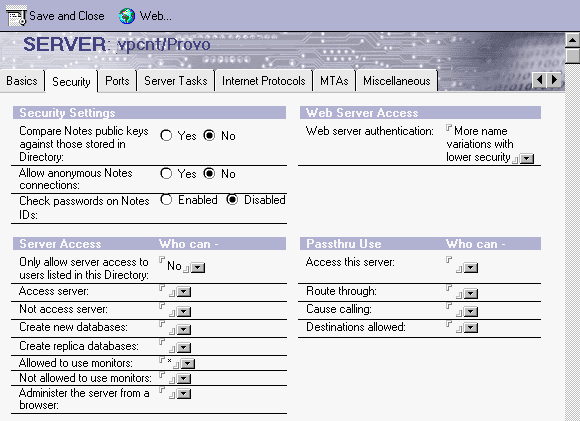Open the Miscellaneous tab
The width and height of the screenshot is (580, 421).
pyautogui.click(x=397, y=81)
